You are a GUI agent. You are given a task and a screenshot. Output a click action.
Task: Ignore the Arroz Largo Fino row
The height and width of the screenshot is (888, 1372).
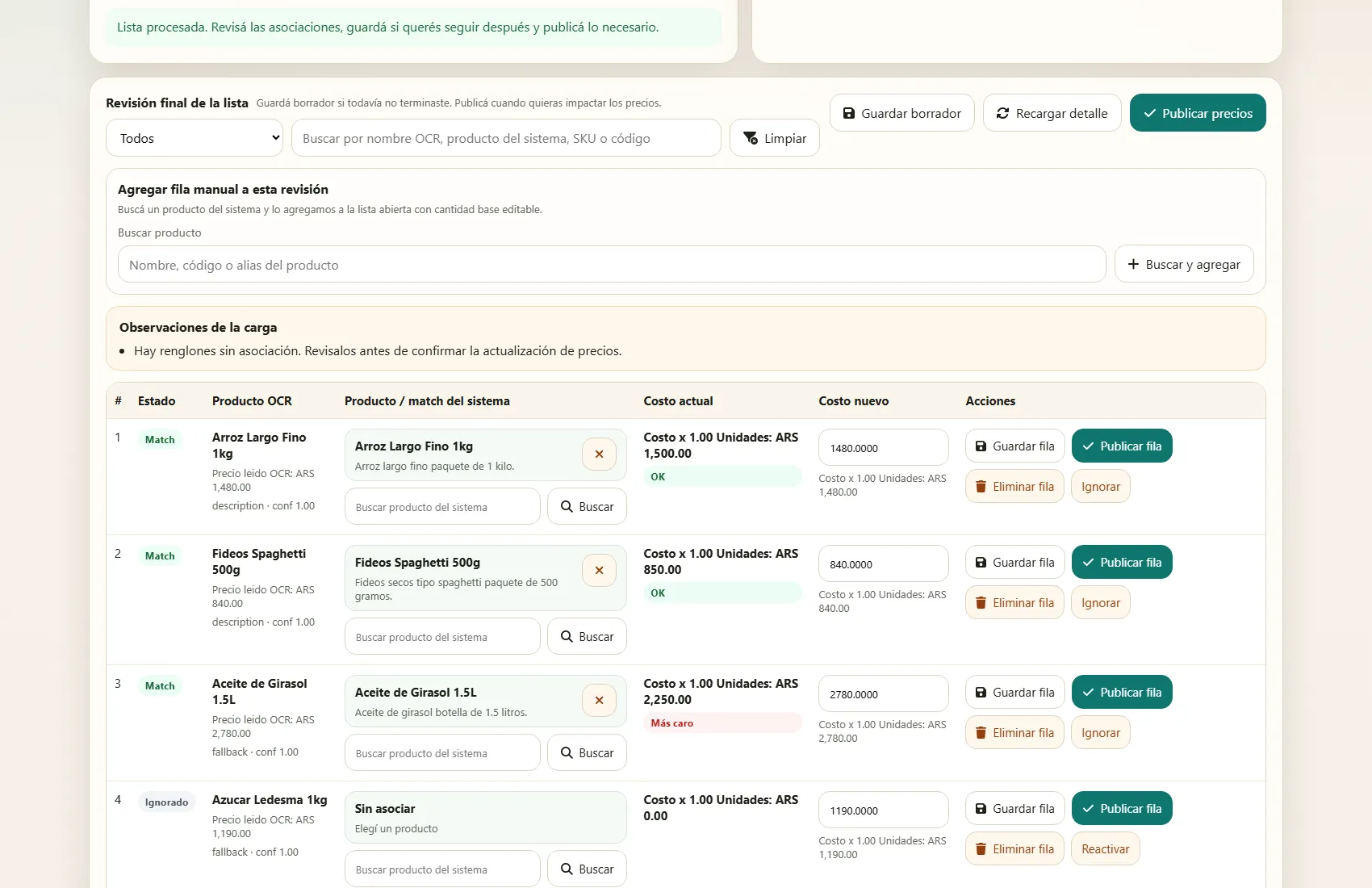click(1101, 487)
